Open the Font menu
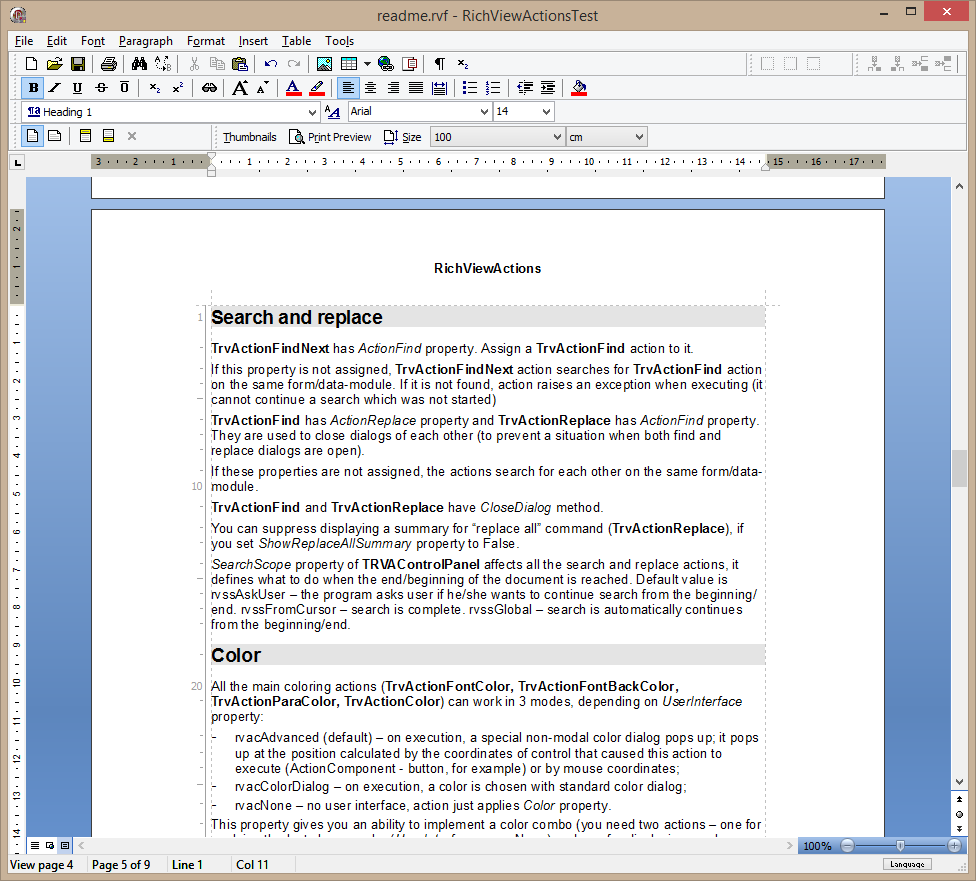The width and height of the screenshot is (976, 881). tap(93, 41)
